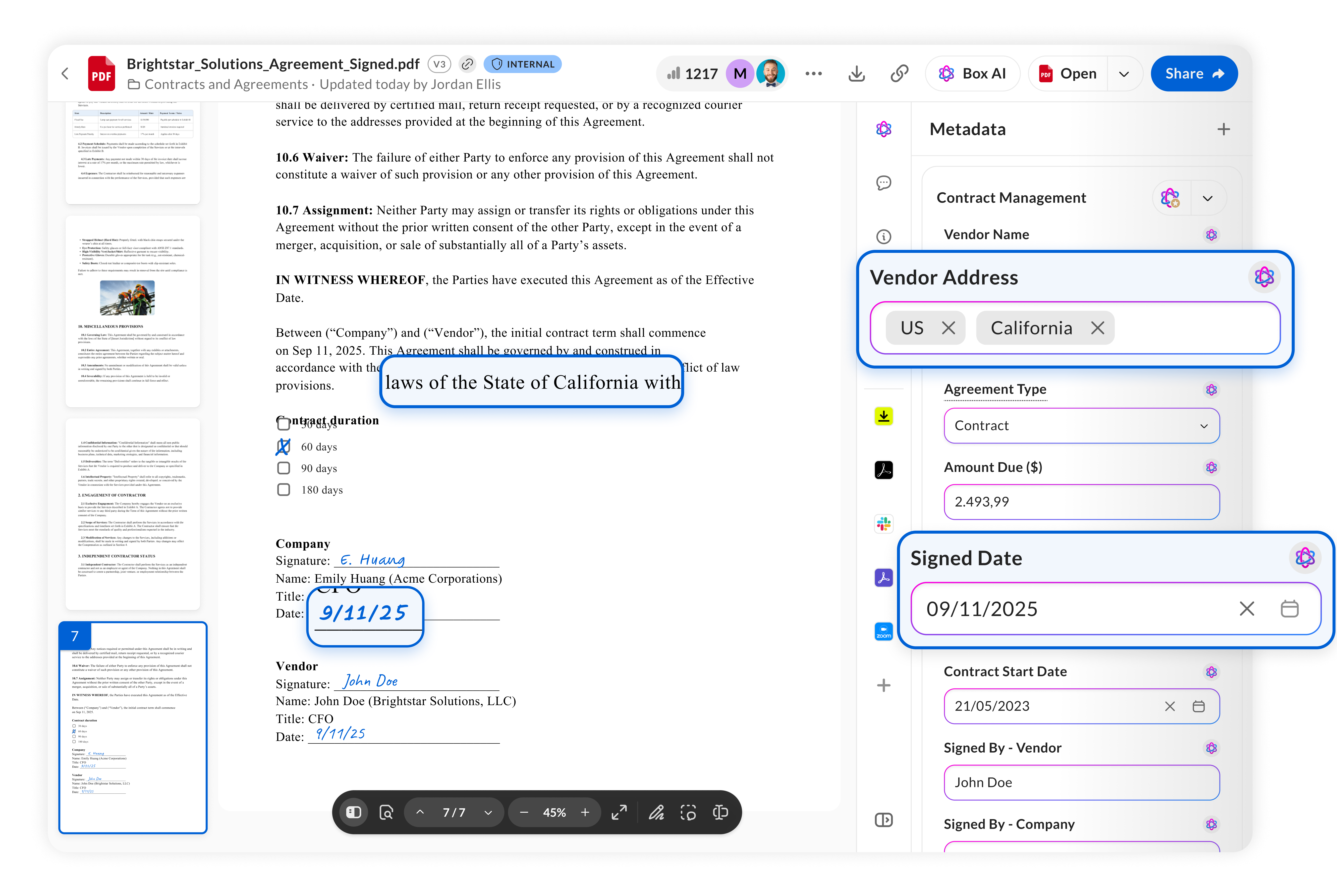Click the AI icon beside Agreement Type
The height and width of the screenshot is (896, 1337).
(1211, 390)
